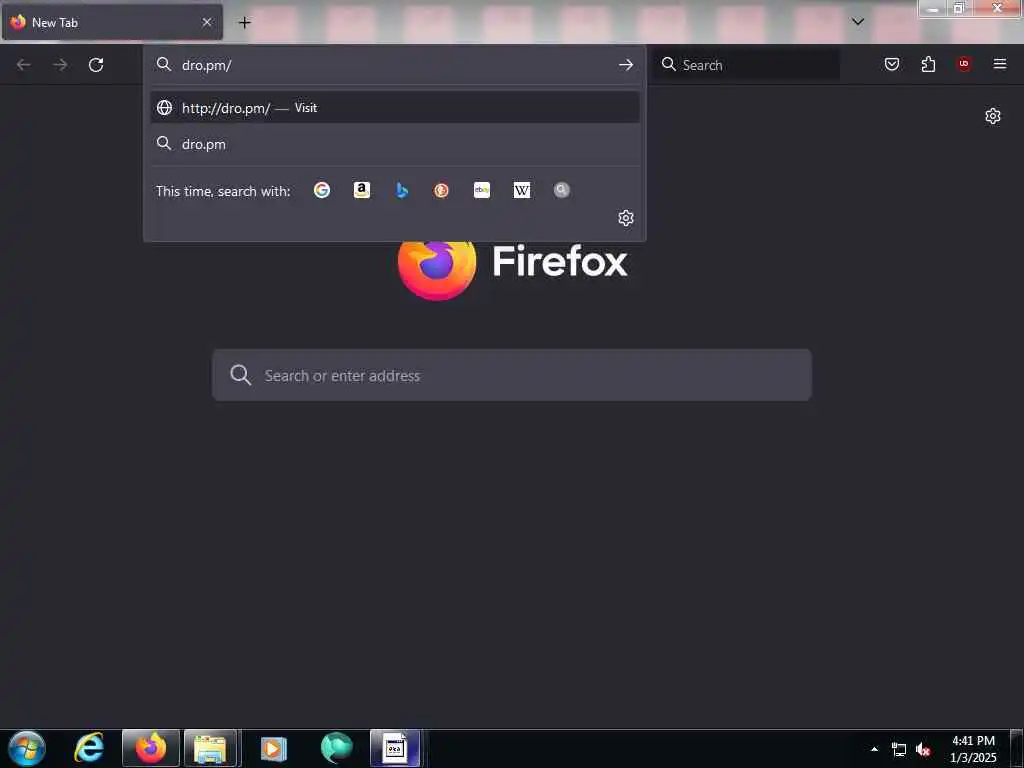The image size is (1024, 768).
Task: Click the network tray icon
Action: 899,749
